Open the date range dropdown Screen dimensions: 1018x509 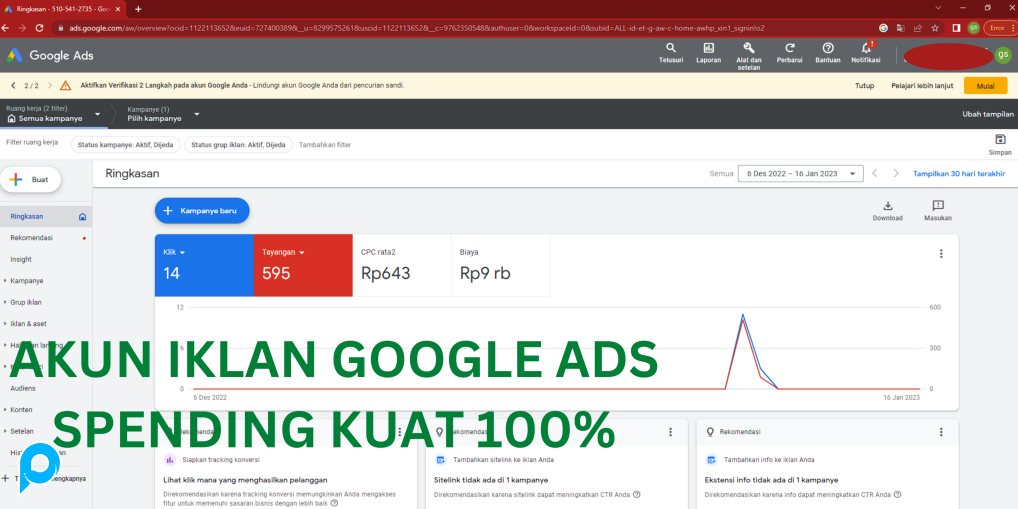coord(800,173)
